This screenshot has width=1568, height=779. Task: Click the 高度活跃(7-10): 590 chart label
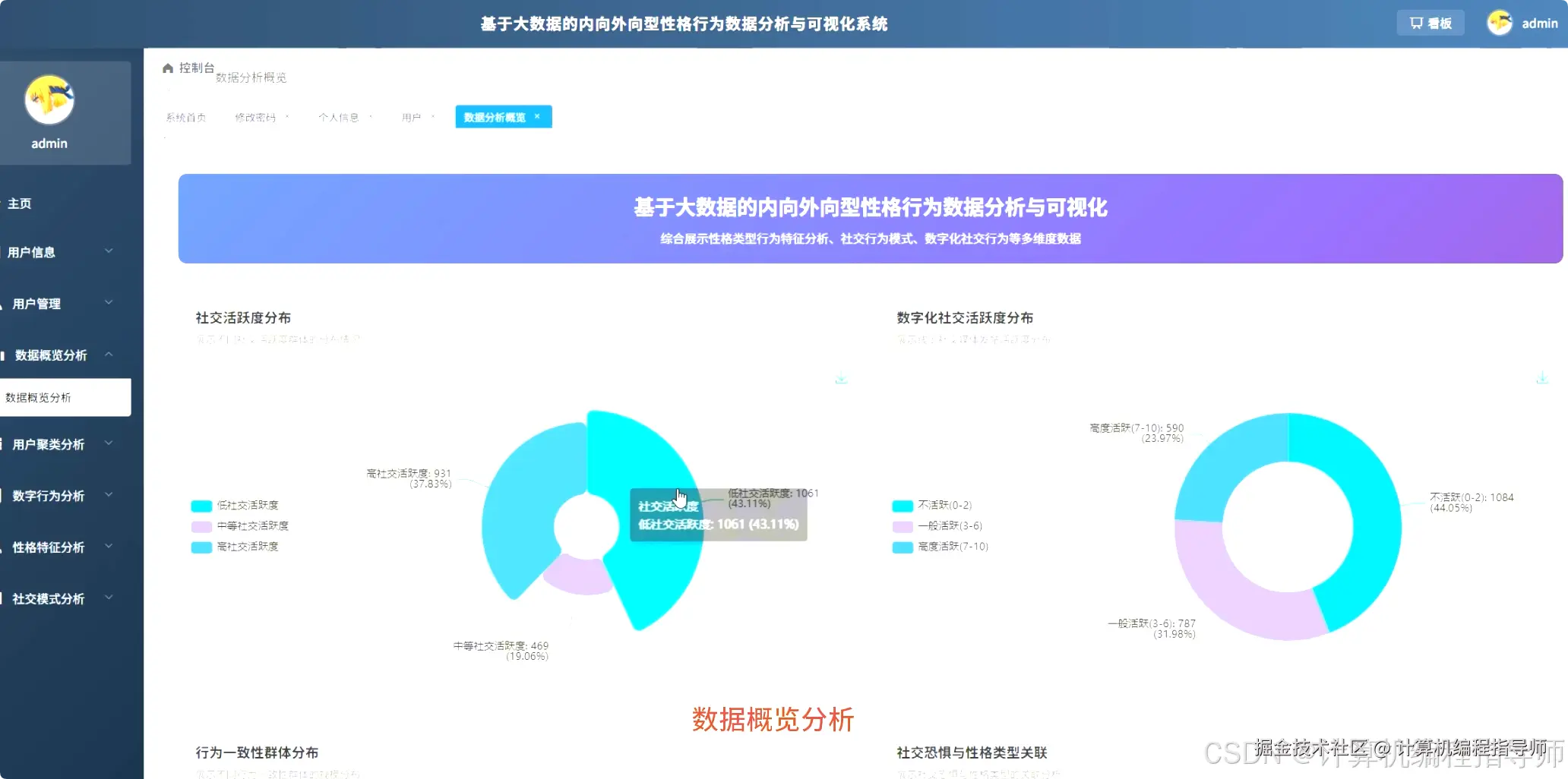(x=1136, y=434)
